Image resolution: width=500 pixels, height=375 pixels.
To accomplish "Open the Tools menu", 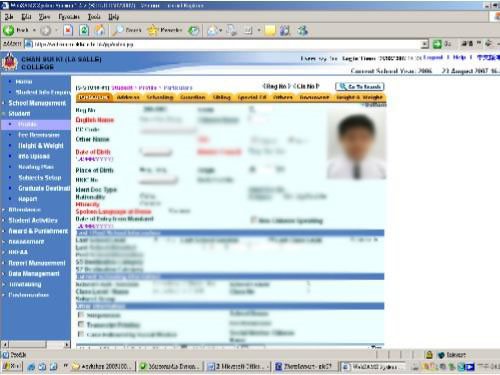I will click(94, 17).
